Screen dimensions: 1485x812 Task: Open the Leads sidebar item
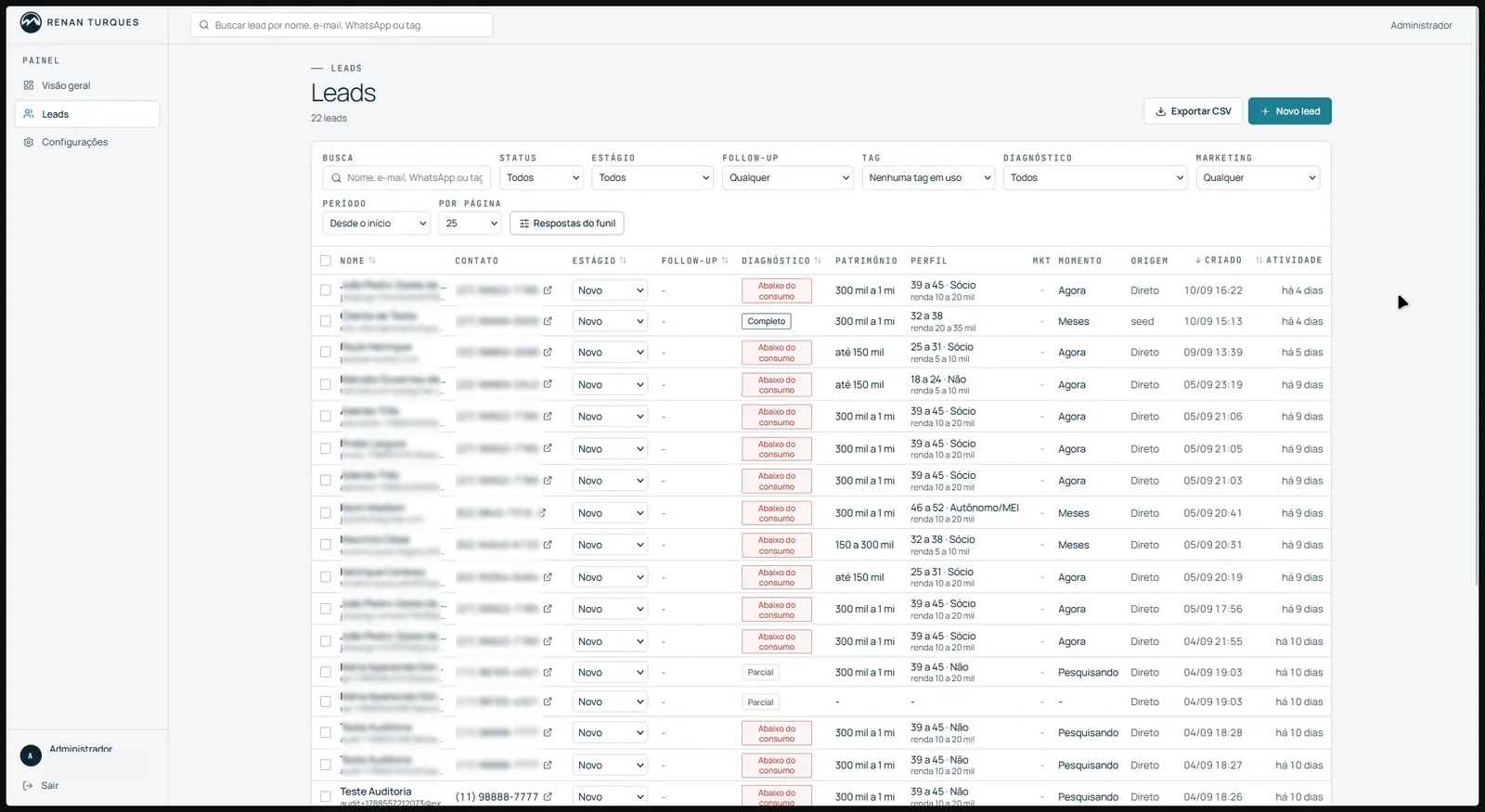pos(87,114)
